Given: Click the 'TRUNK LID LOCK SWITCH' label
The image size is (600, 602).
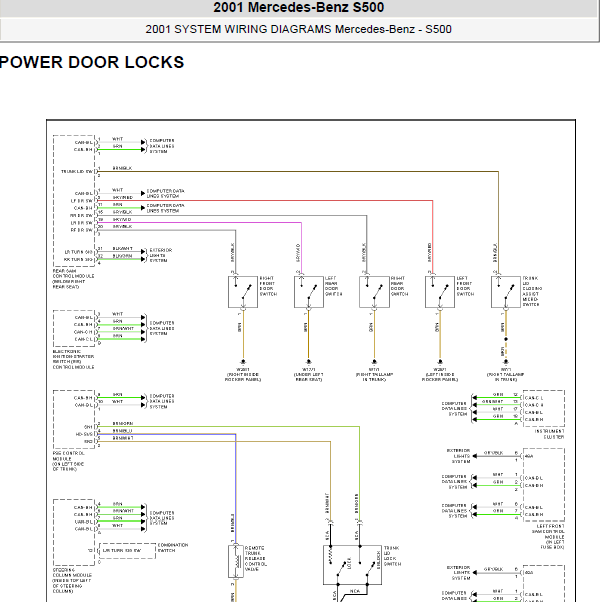Looking at the screenshot, I should (392, 556).
